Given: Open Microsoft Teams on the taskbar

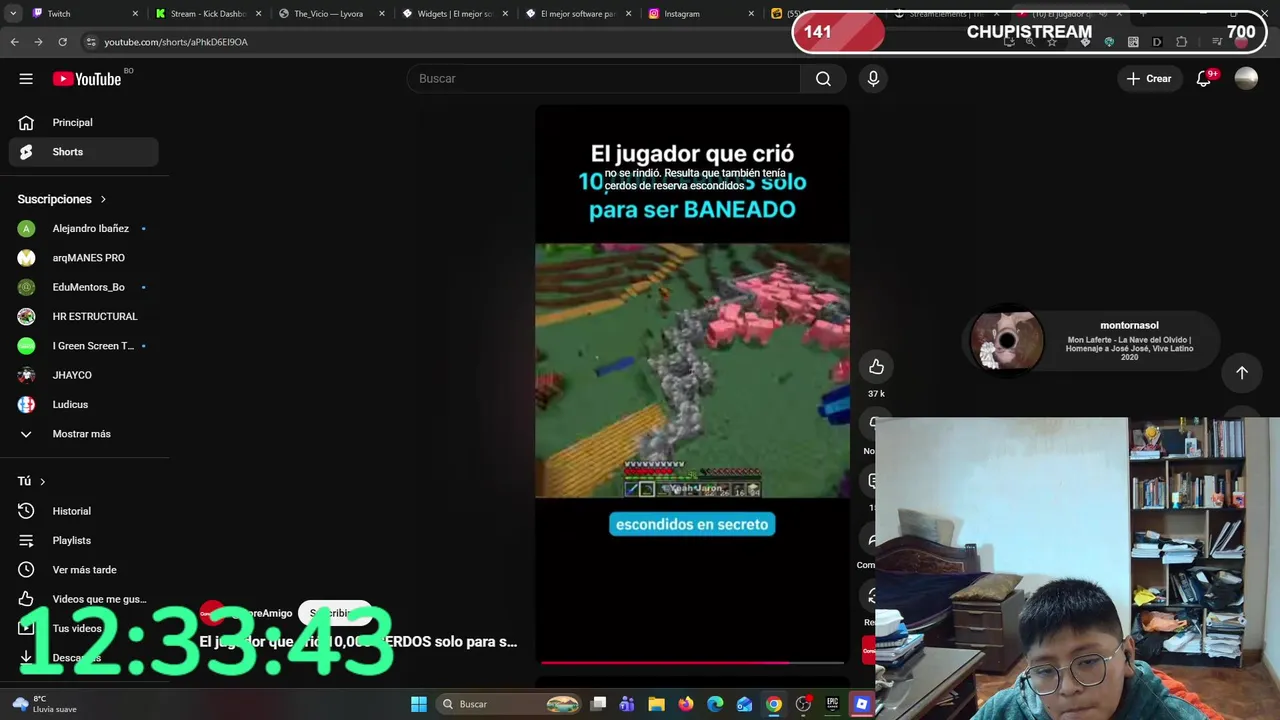Looking at the screenshot, I should click(x=627, y=704).
